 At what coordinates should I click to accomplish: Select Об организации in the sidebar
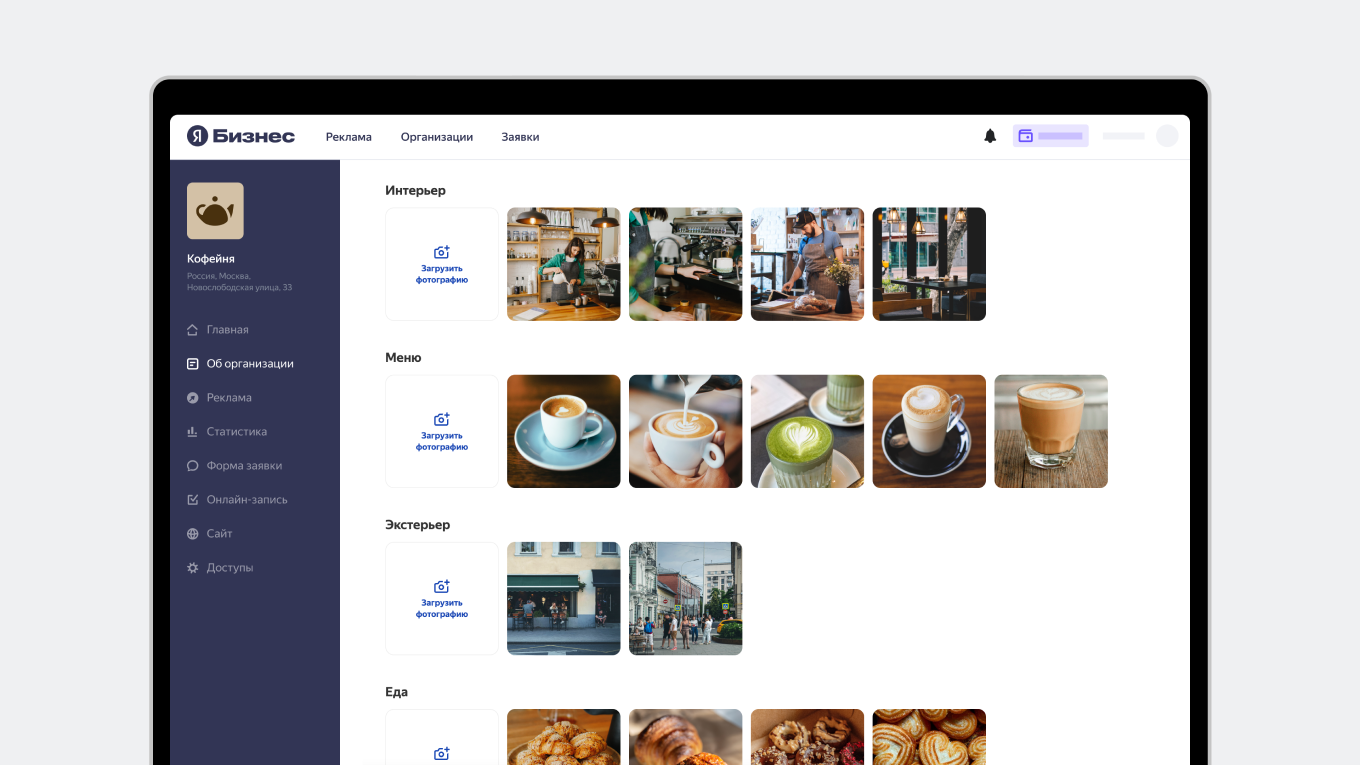tap(250, 364)
